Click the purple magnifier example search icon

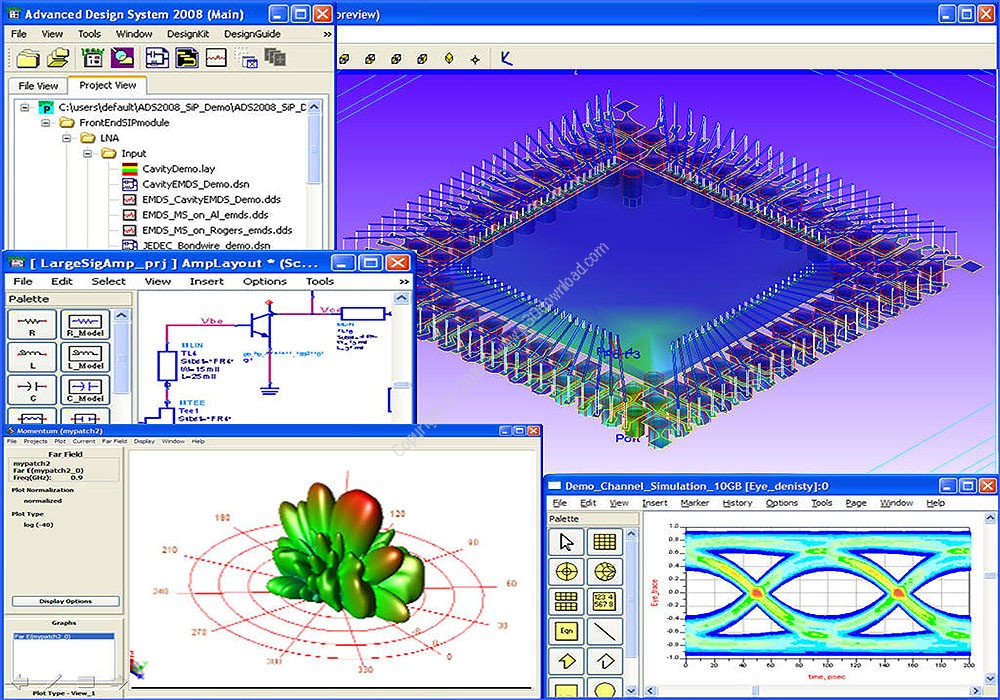122,59
